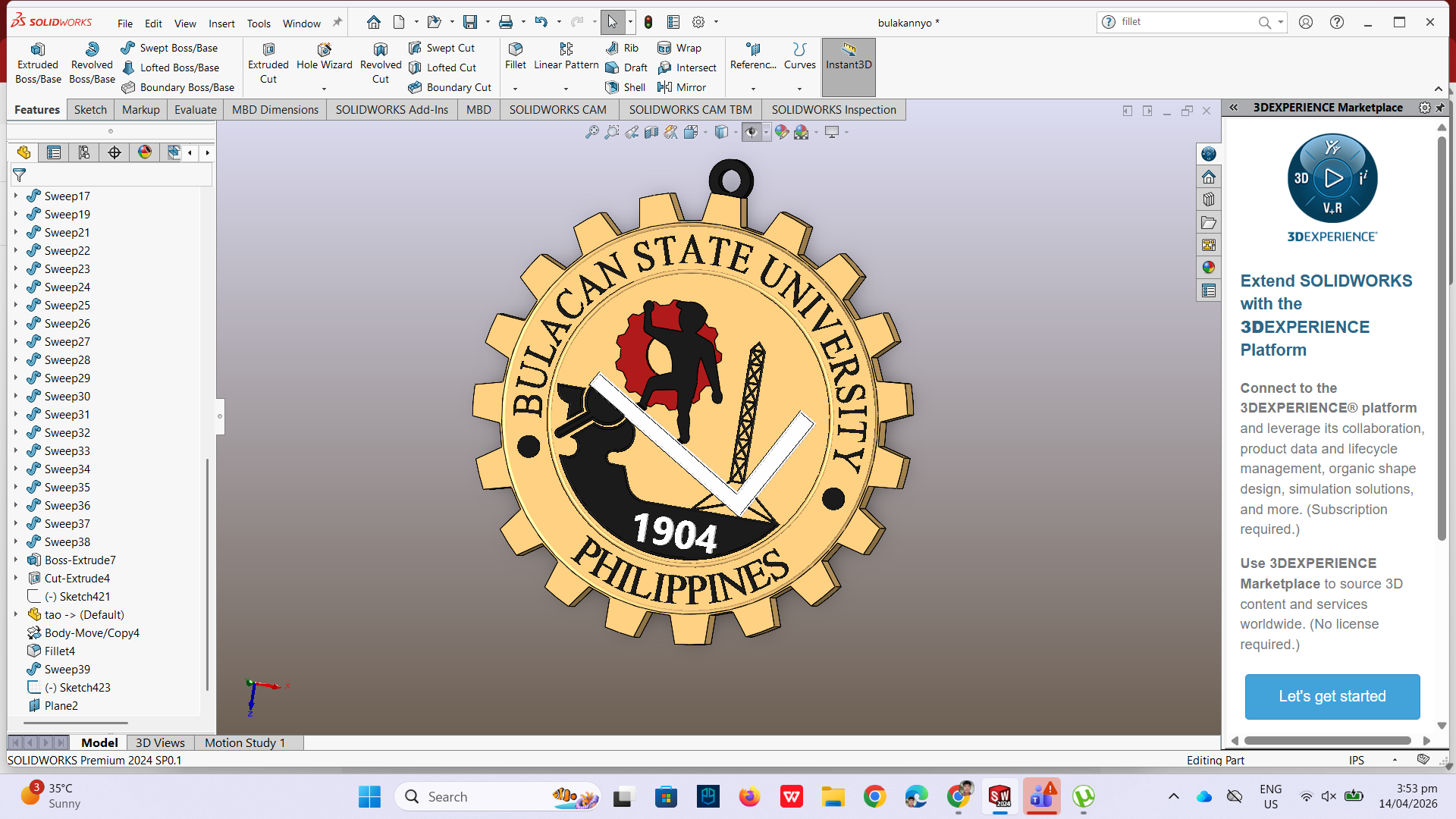Activate the Lofted Boss/Base tool
This screenshot has height=819, width=1456.
(170, 67)
